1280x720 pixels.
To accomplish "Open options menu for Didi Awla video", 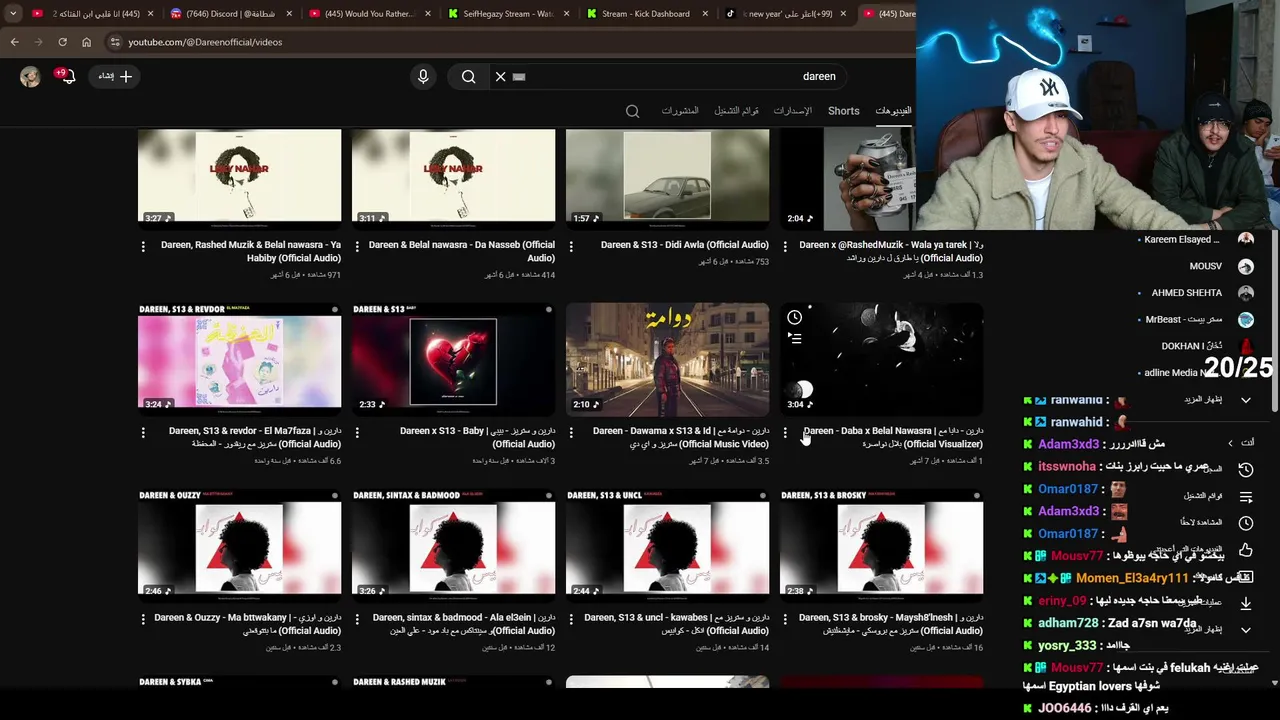I will pyautogui.click(x=571, y=245).
